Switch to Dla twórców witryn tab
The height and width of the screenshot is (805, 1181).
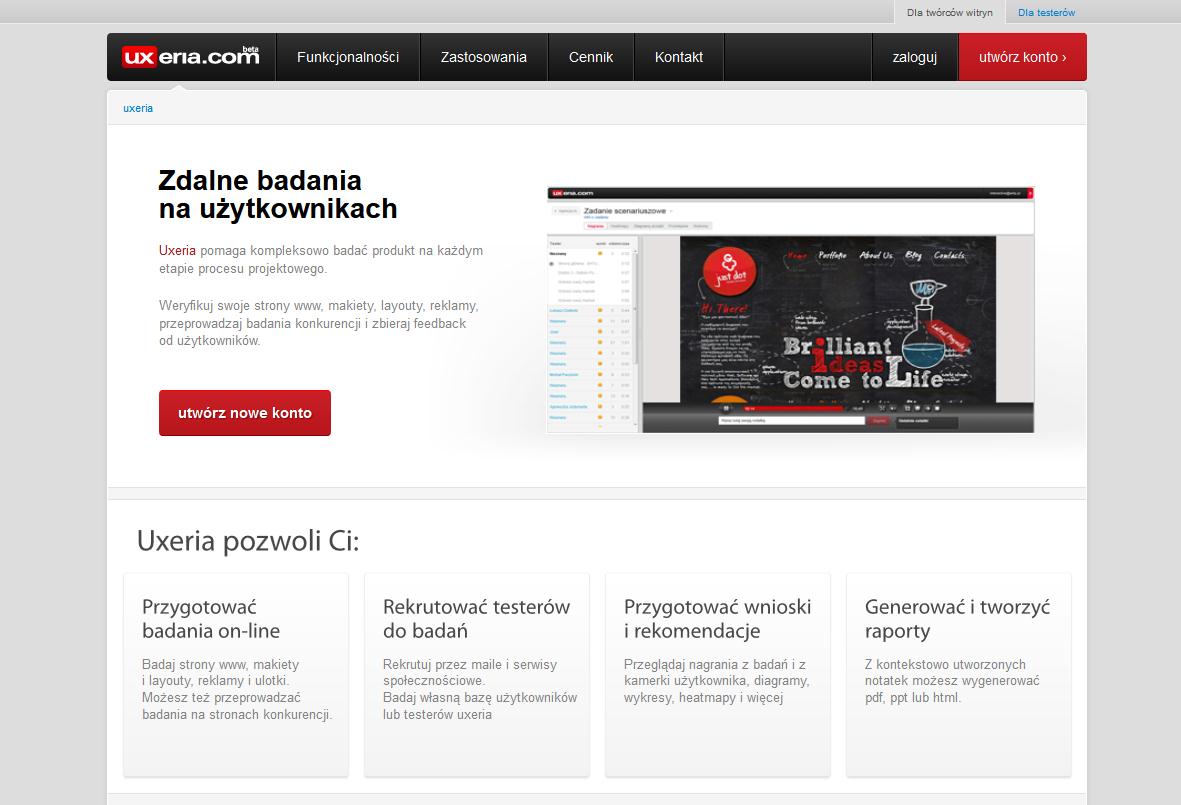950,13
